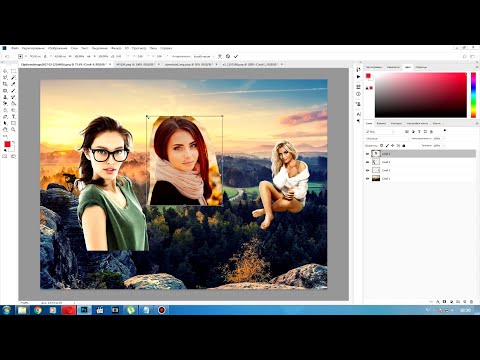The width and height of the screenshot is (480, 360).
Task: Close the first document tab
Action: 110,64
